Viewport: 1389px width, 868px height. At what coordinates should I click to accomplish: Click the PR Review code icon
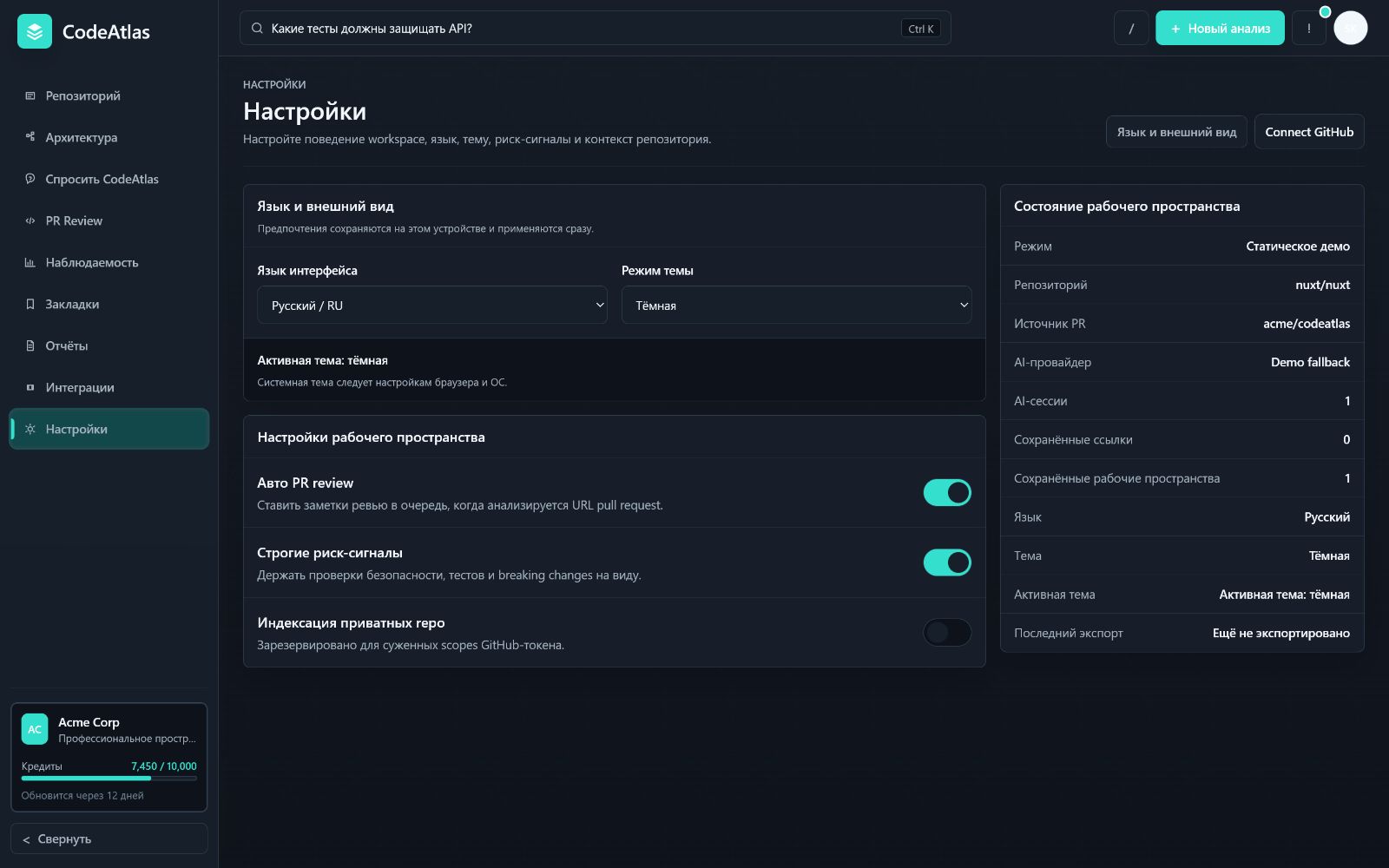coord(30,220)
